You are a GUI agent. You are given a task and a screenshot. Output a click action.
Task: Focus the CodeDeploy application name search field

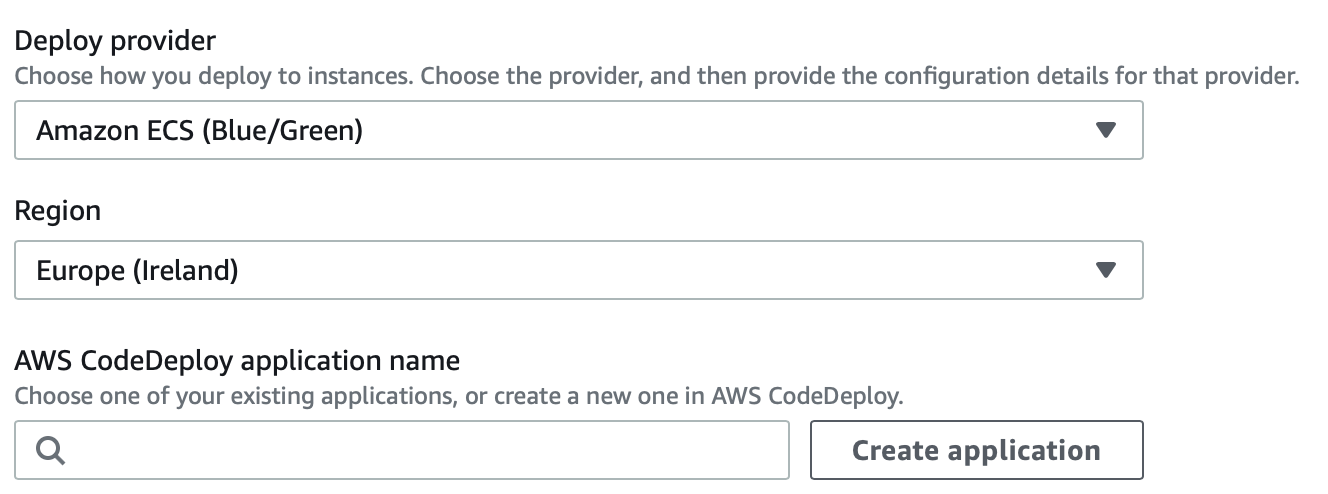[420, 451]
